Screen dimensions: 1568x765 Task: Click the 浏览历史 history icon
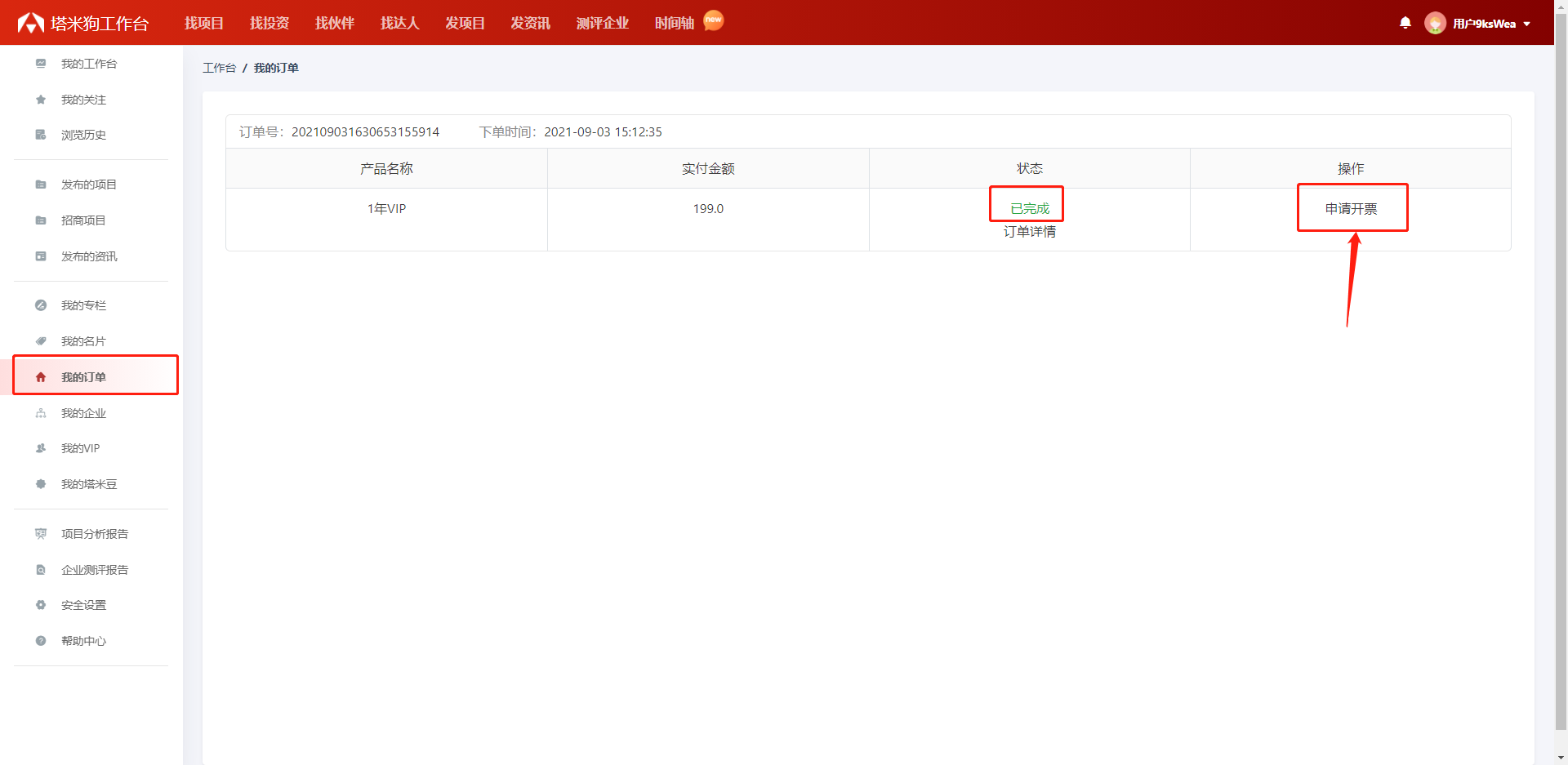pos(41,135)
